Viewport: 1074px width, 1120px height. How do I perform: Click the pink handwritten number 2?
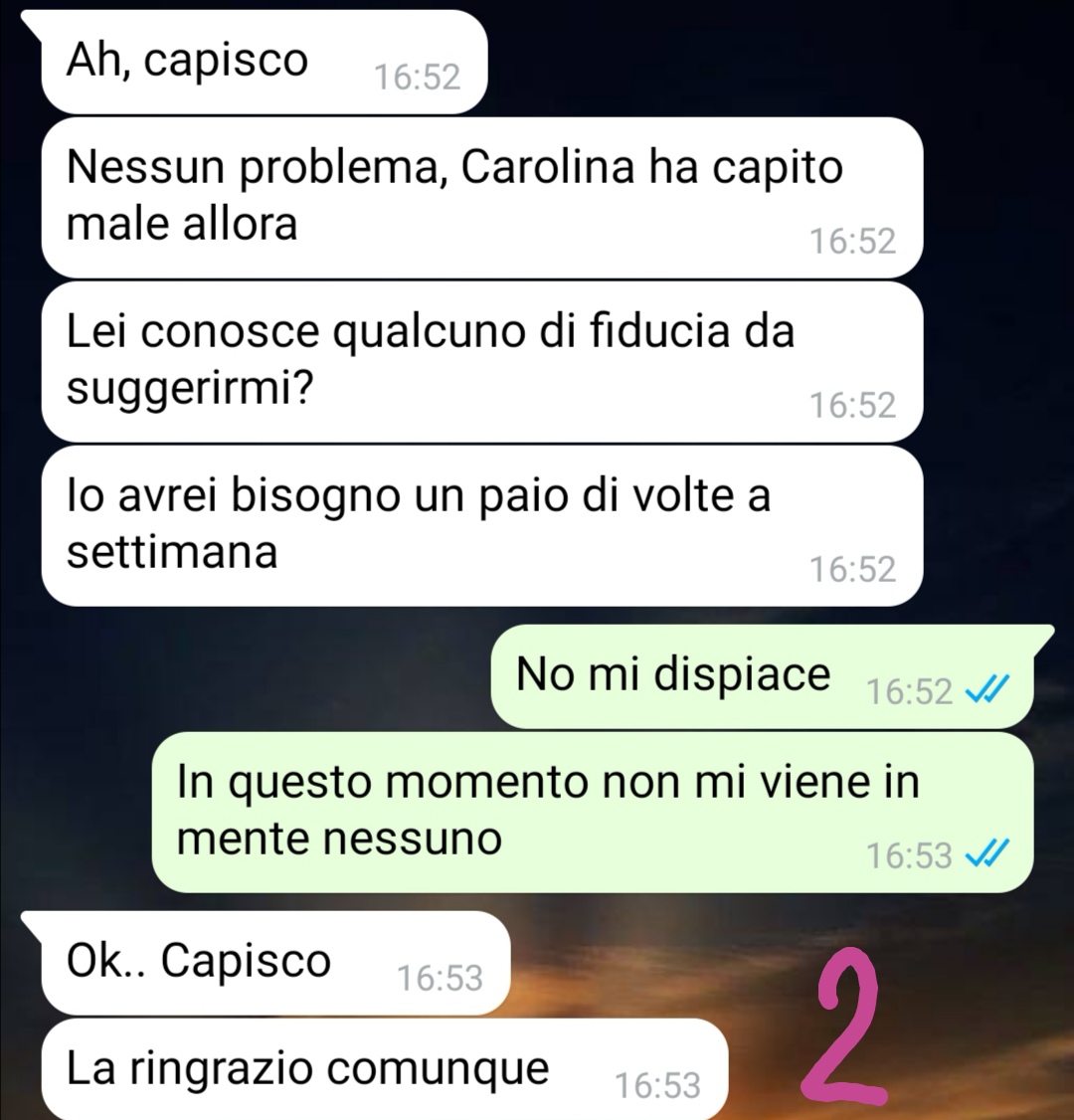coord(842,1025)
